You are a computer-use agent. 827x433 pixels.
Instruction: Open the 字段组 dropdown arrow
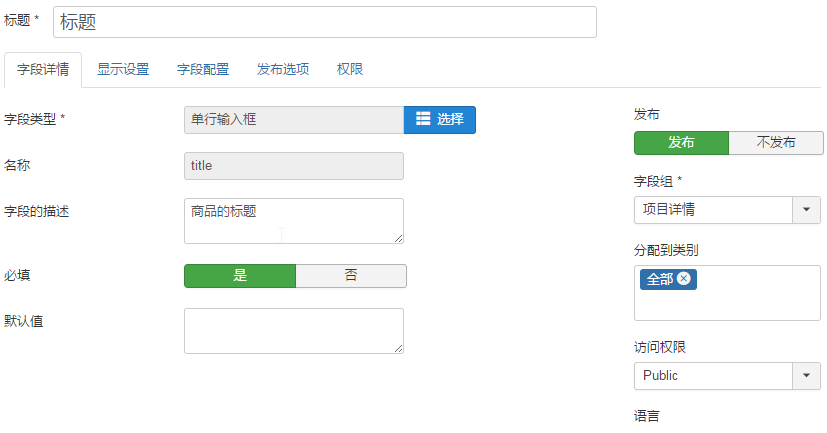(x=806, y=210)
